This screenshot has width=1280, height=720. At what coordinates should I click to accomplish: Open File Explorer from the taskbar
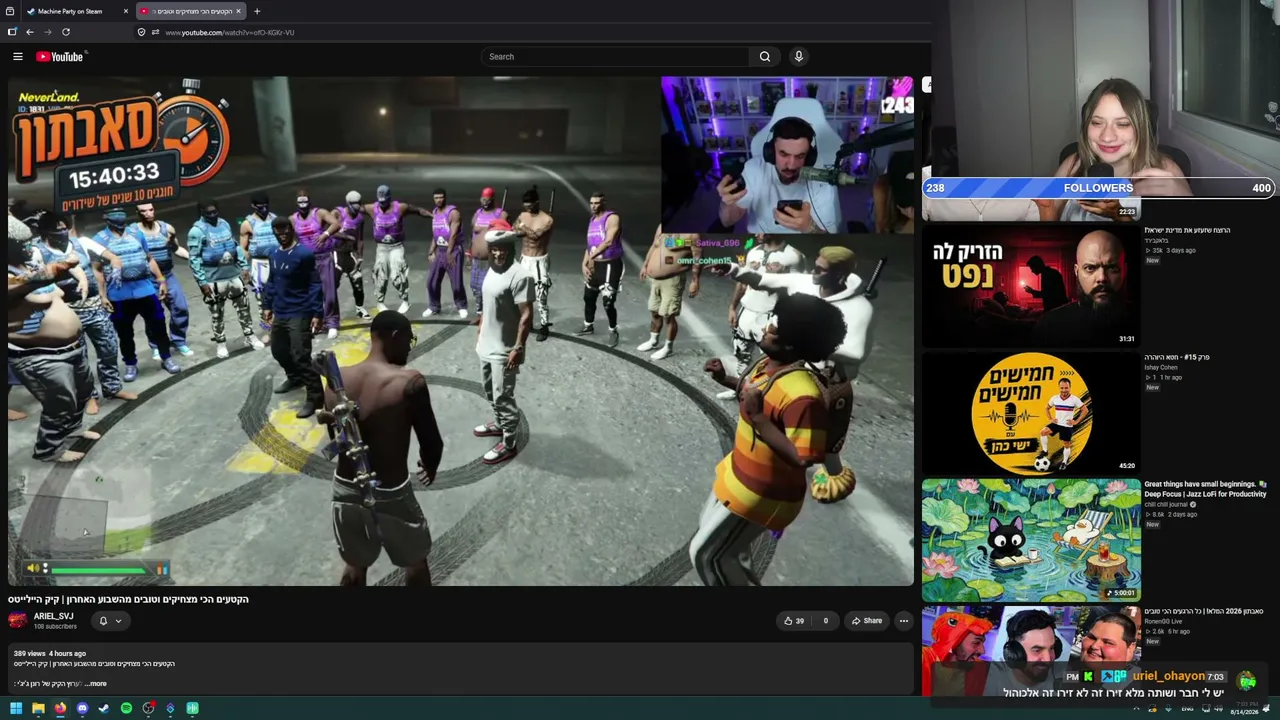tap(38, 709)
